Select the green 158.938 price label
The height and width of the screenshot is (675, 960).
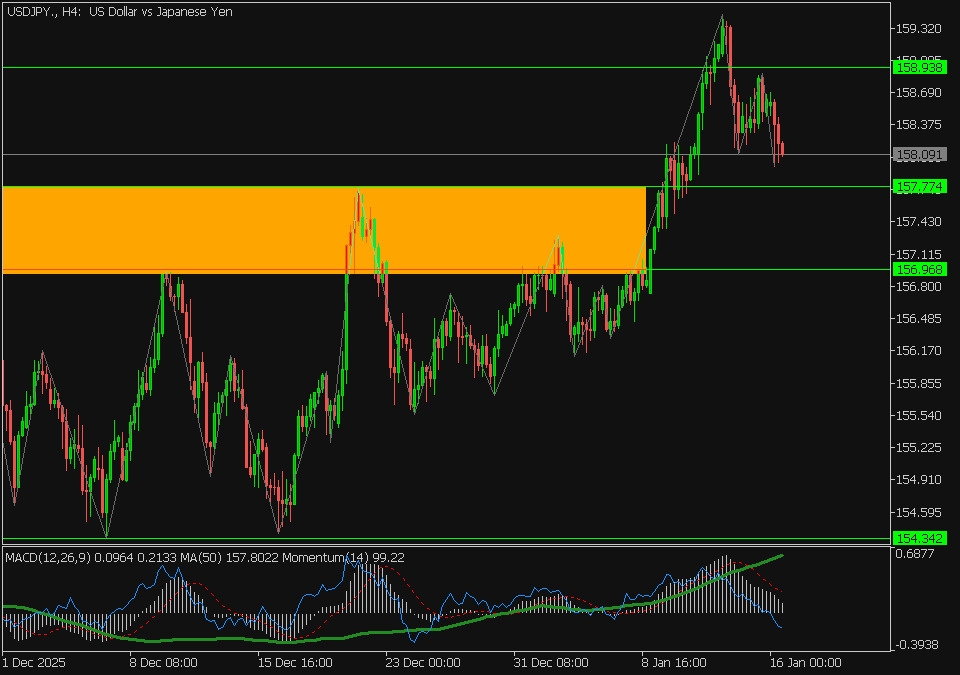tap(920, 68)
